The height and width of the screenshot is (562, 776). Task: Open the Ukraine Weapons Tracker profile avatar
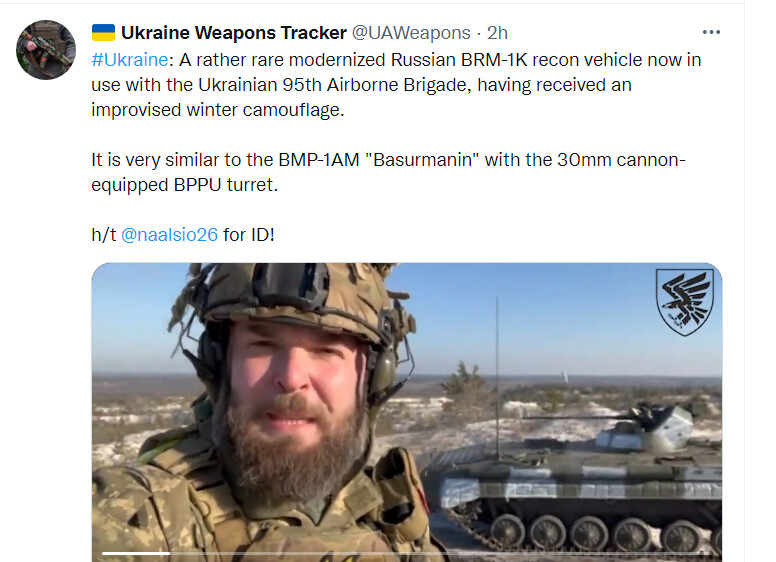[46, 50]
